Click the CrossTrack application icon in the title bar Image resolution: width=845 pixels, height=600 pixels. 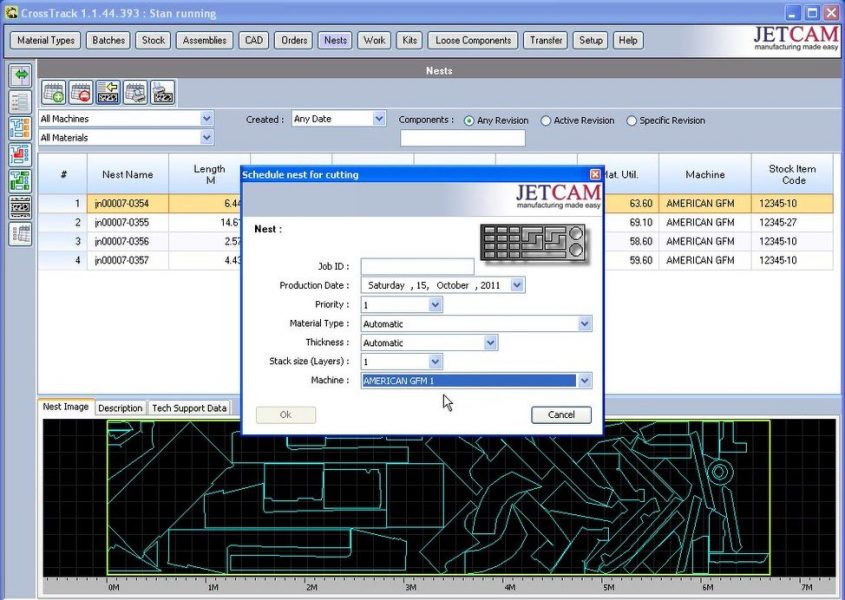[11, 13]
